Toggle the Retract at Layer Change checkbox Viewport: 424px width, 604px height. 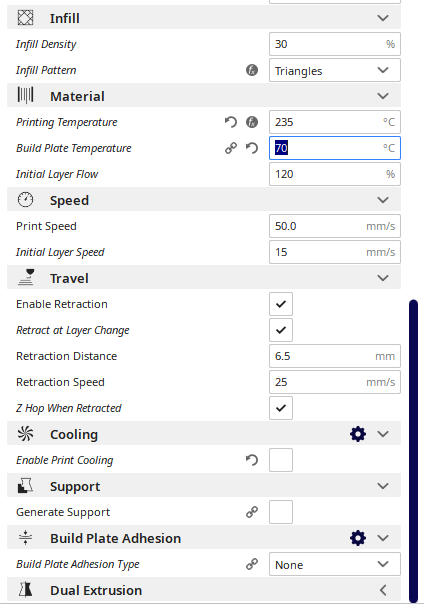tap(281, 330)
